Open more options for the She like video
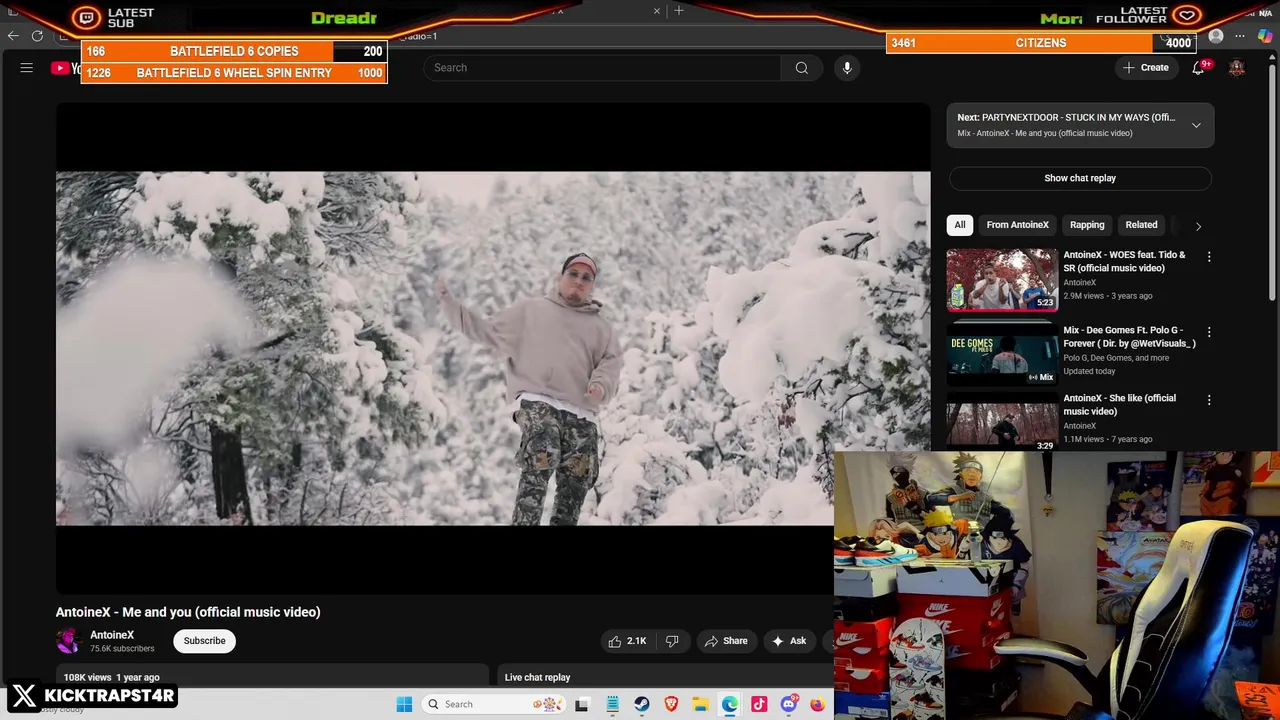 (x=1209, y=400)
